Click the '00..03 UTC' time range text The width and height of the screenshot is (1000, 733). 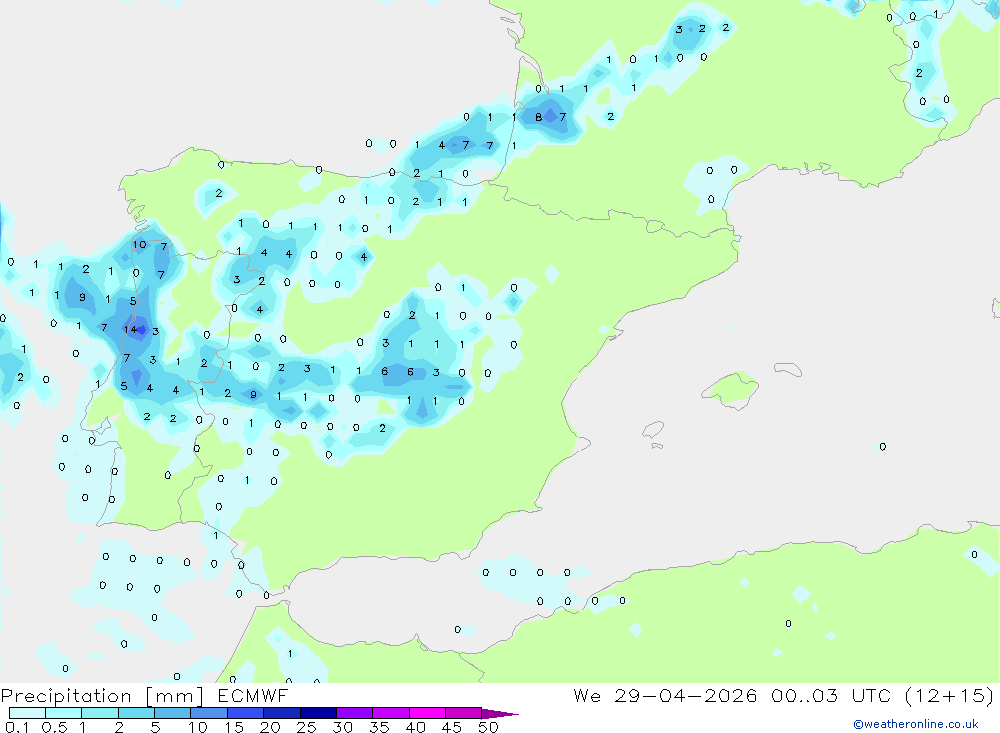pyautogui.click(x=830, y=695)
